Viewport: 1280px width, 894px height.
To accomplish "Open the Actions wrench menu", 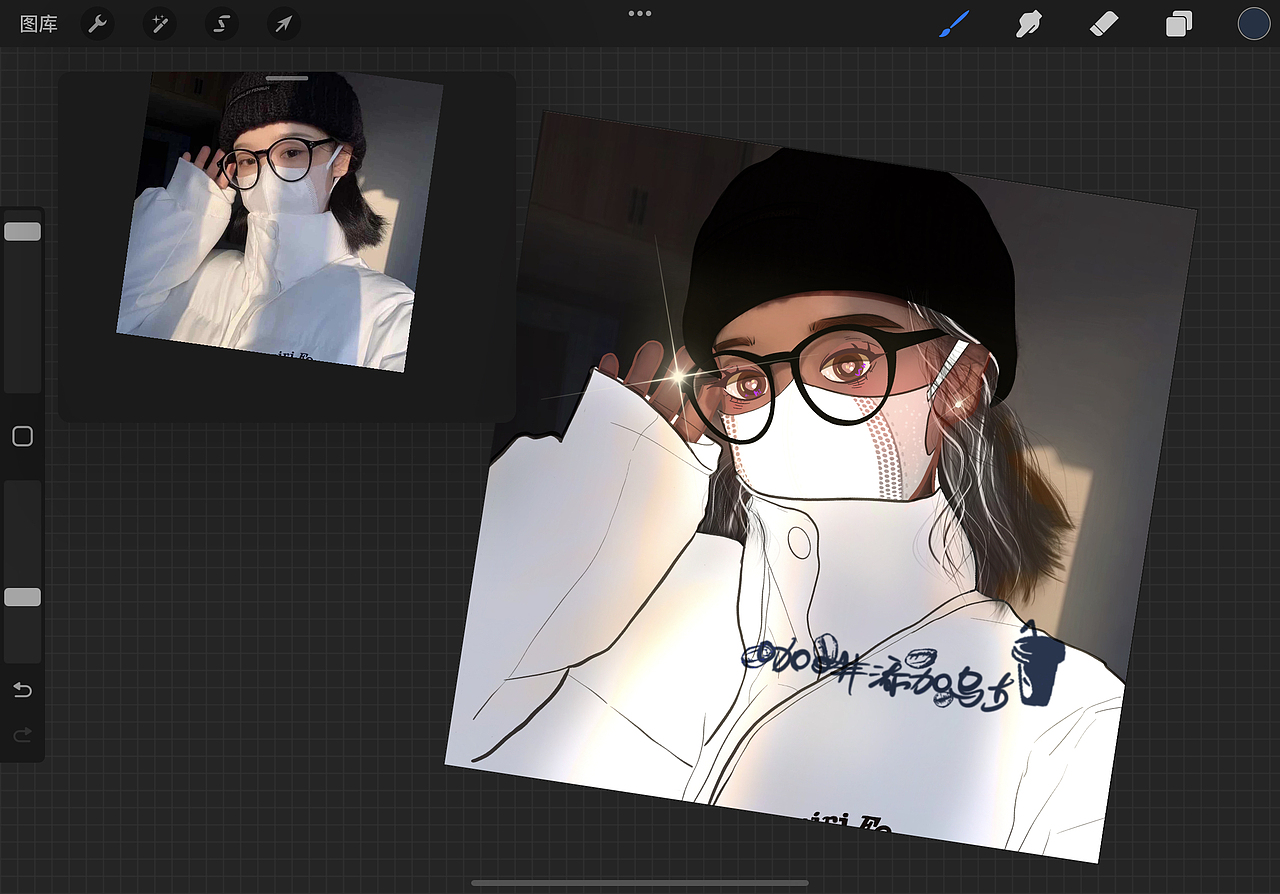I will click(x=97, y=24).
